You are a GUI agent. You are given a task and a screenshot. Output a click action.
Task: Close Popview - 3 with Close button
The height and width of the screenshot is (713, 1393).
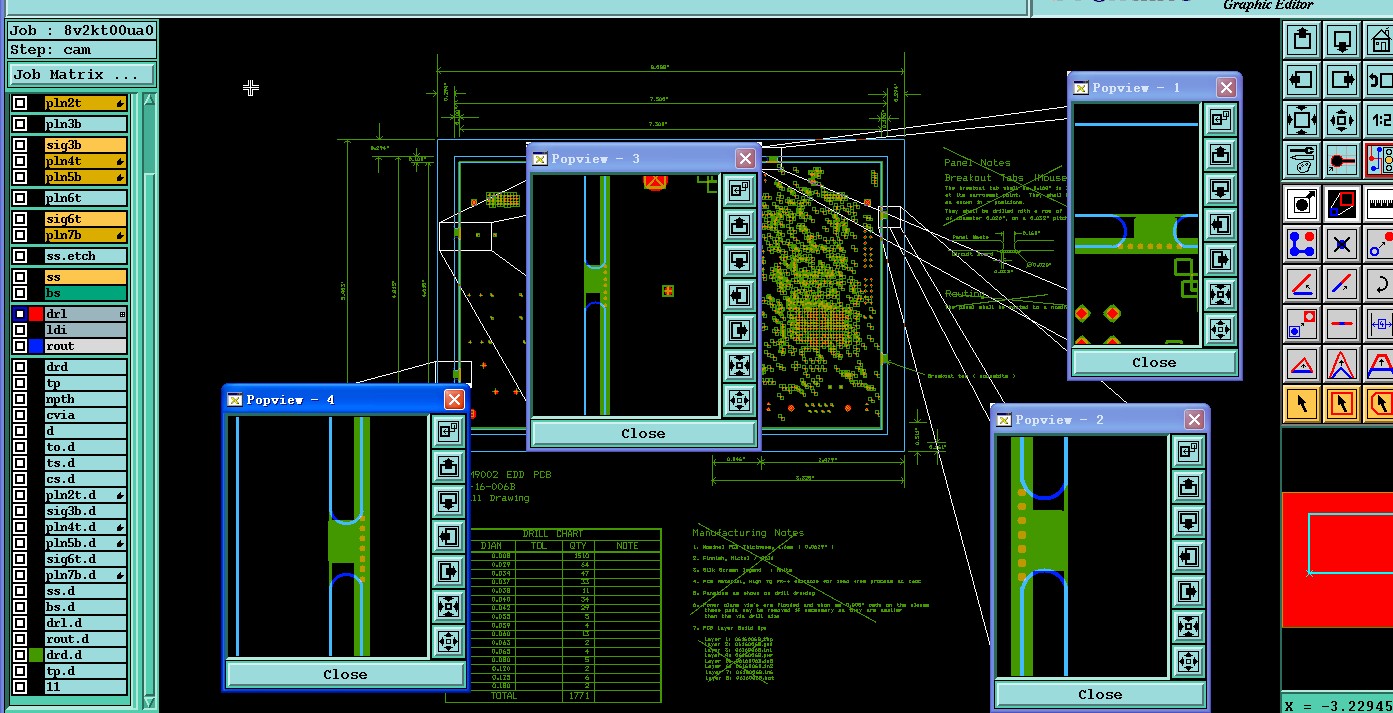[643, 433]
